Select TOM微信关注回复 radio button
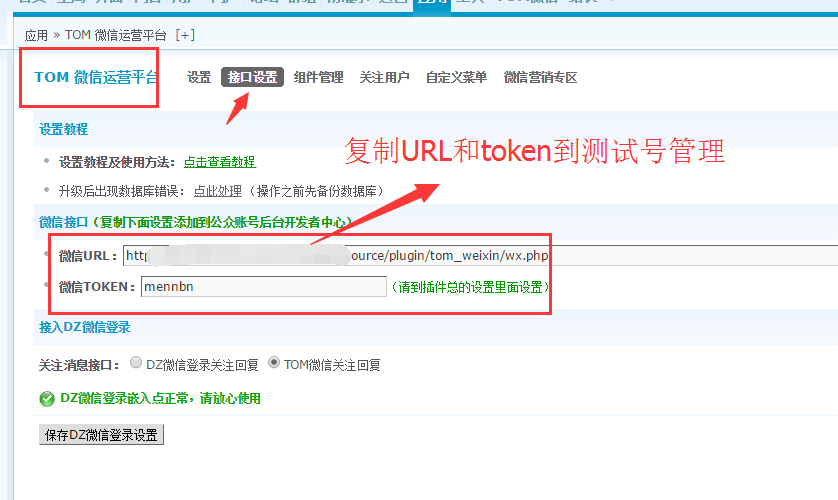 coord(274,363)
